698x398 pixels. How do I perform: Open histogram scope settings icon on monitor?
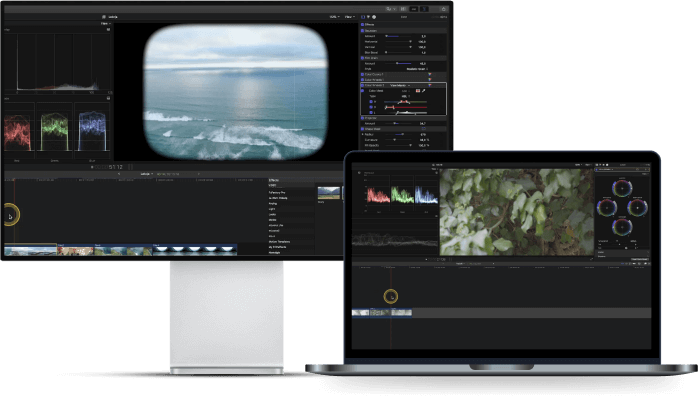[x=108, y=29]
